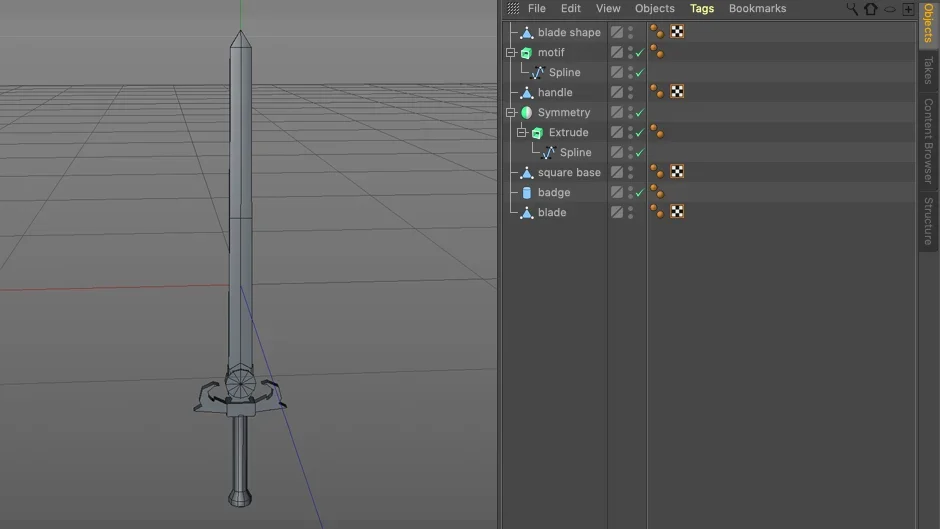Collapse the Extrude object hierarchy

click(x=522, y=133)
